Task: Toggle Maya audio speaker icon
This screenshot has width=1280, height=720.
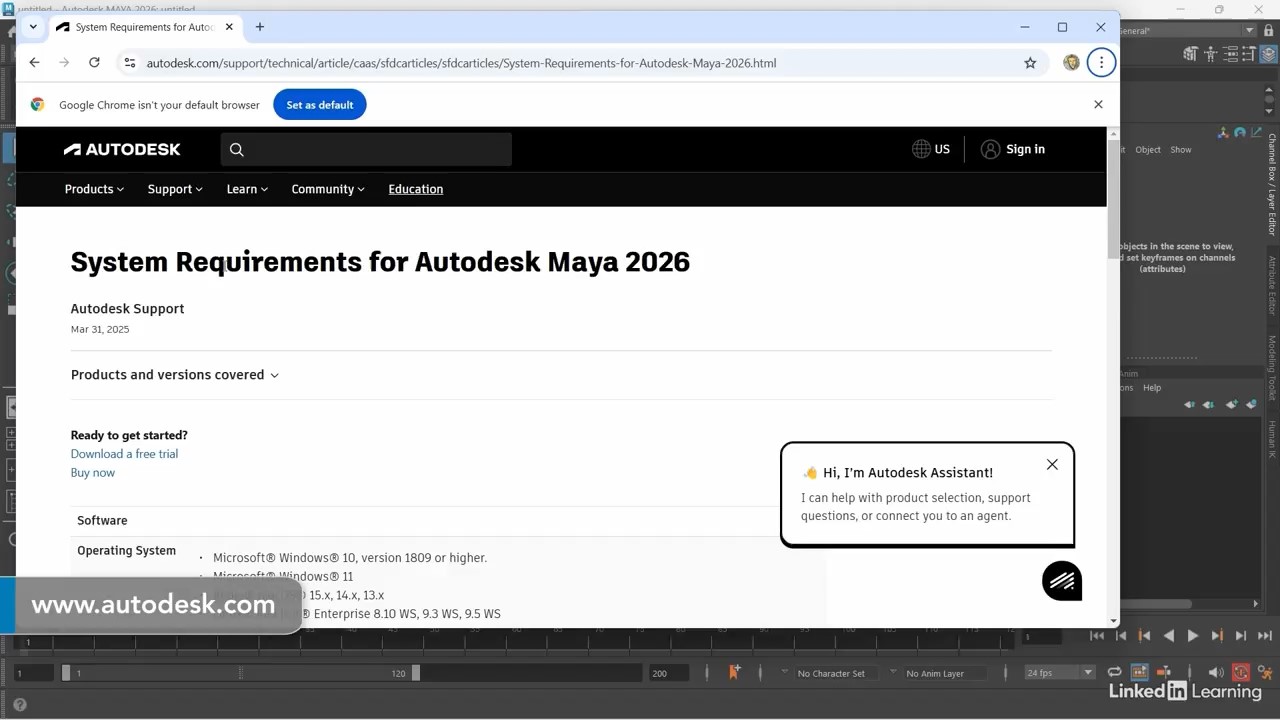Action: [x=1215, y=673]
